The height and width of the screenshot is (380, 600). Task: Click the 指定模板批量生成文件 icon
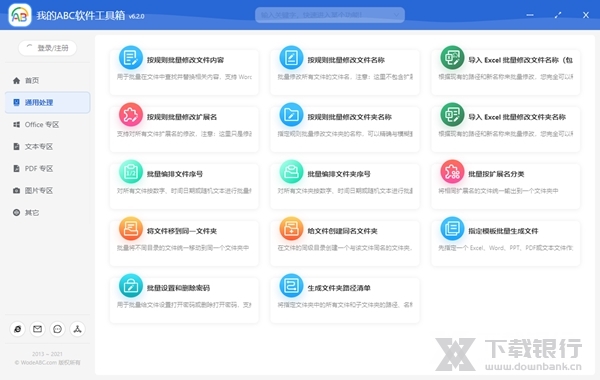452,229
